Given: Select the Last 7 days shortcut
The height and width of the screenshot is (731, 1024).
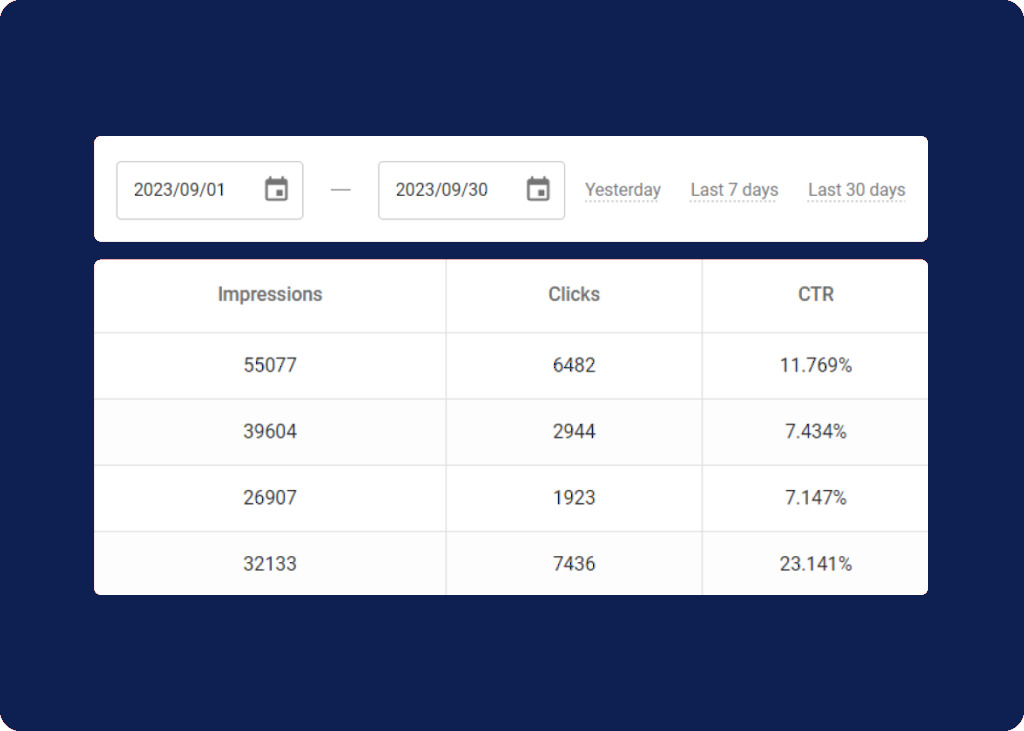Looking at the screenshot, I should click(734, 190).
